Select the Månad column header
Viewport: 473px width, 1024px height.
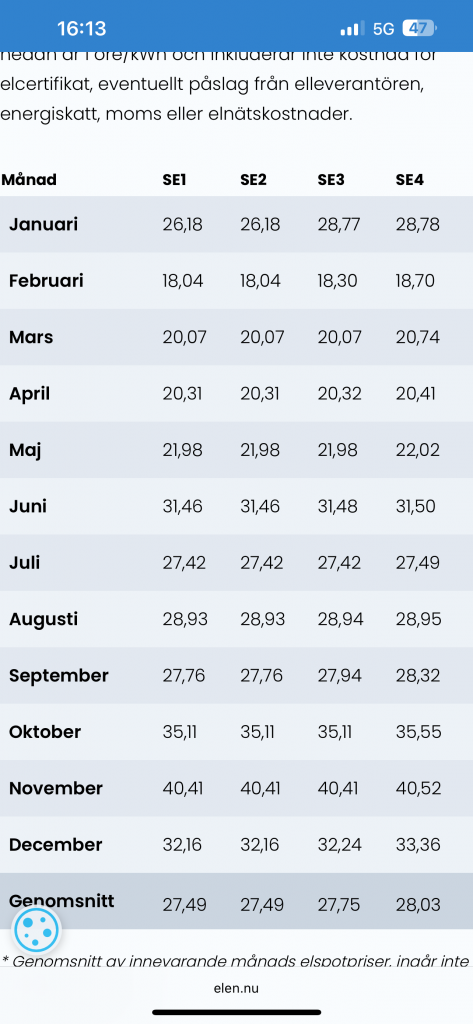coord(29,180)
